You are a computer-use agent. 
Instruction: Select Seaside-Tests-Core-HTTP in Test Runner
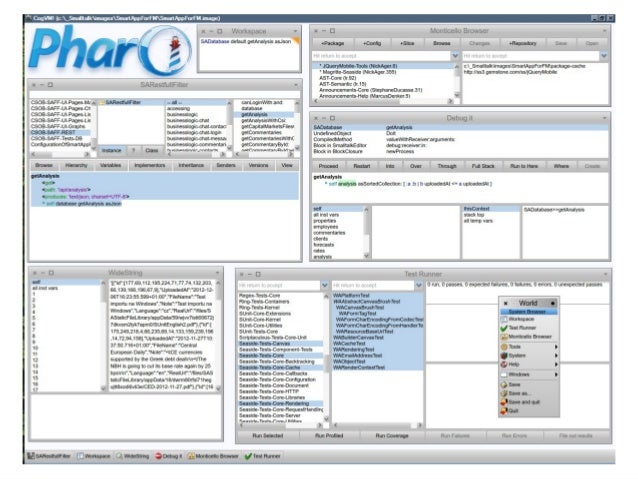[281, 391]
